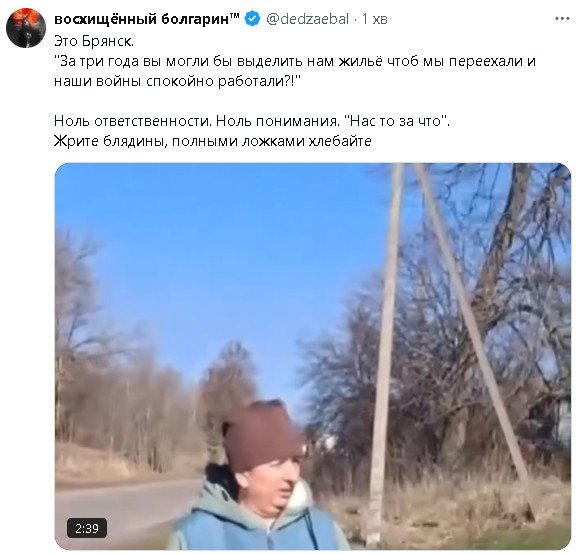Image resolution: width=576 pixels, height=555 pixels.
Task: Click the leaning utility pole in video
Action: coord(474,342)
